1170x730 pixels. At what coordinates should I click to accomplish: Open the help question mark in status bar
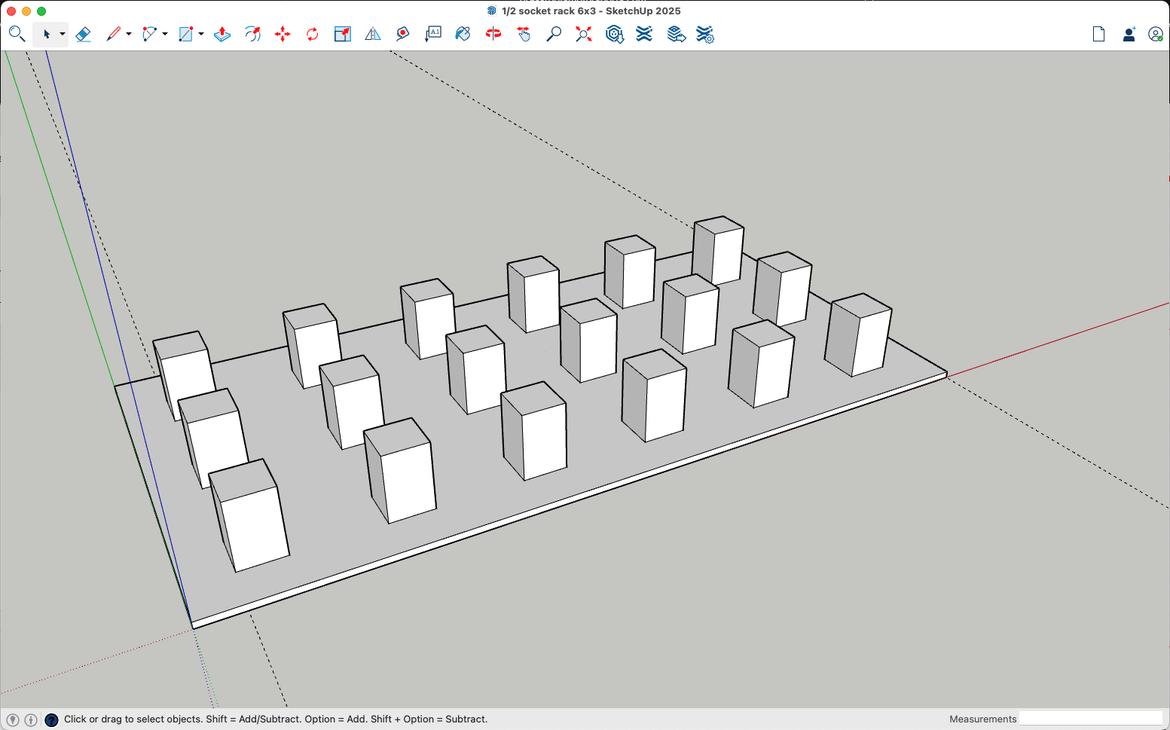coord(52,720)
